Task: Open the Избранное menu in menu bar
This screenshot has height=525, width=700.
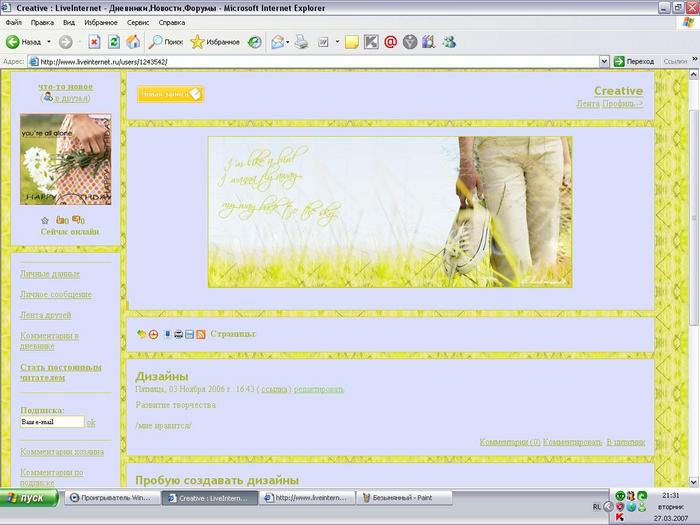Action: [x=101, y=22]
